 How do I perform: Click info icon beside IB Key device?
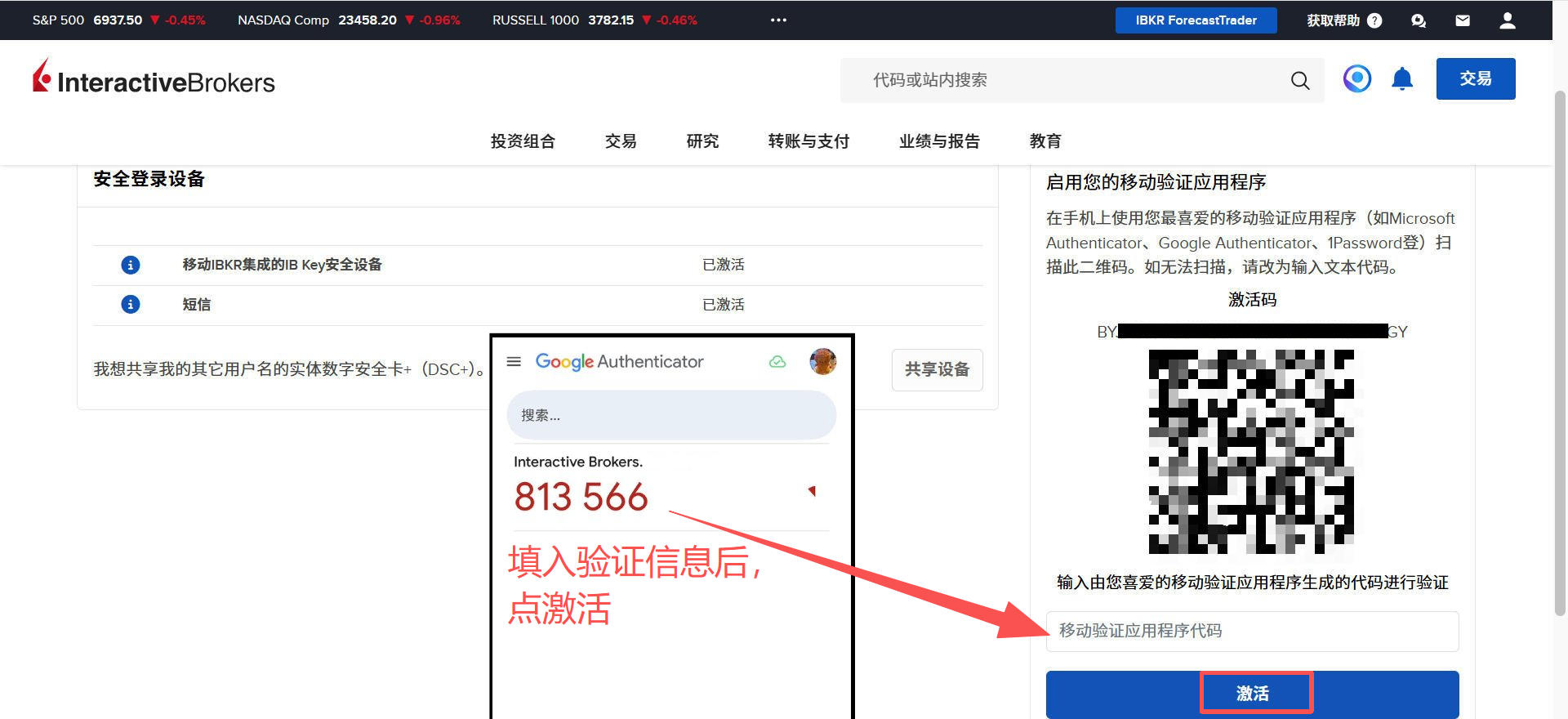pos(131,265)
